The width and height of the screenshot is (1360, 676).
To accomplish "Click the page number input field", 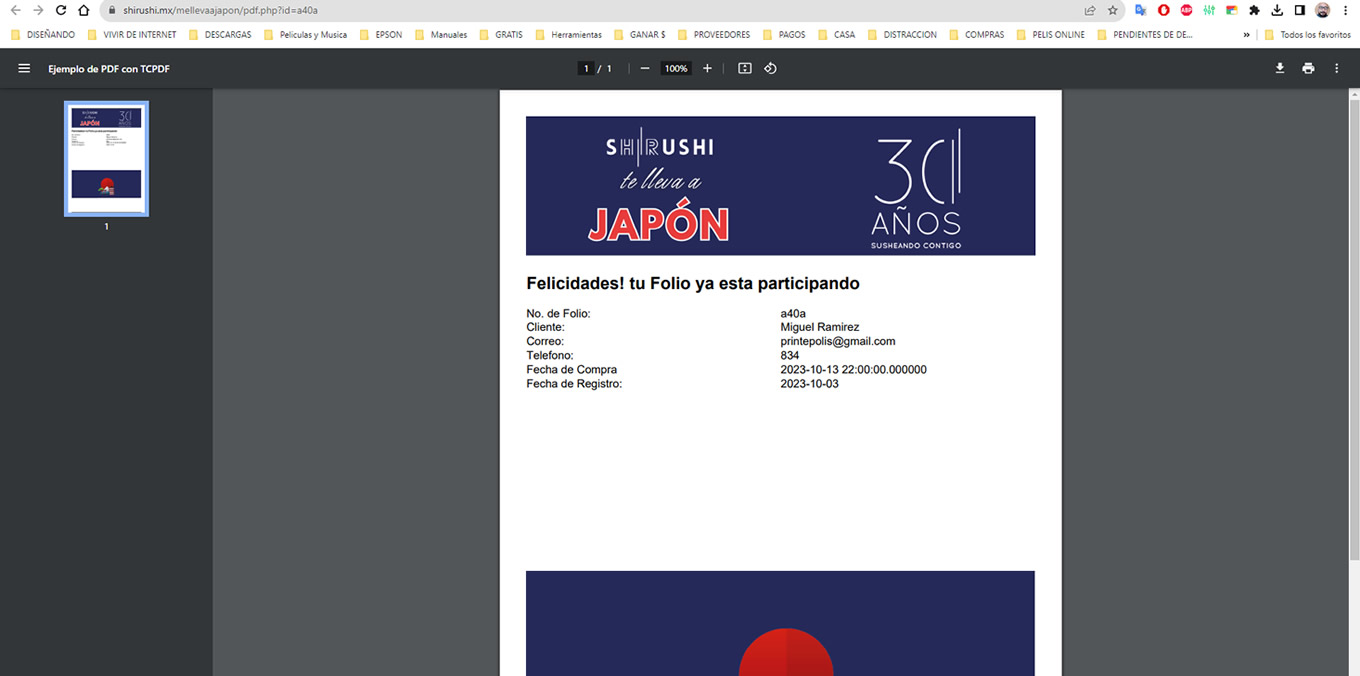I will (586, 68).
